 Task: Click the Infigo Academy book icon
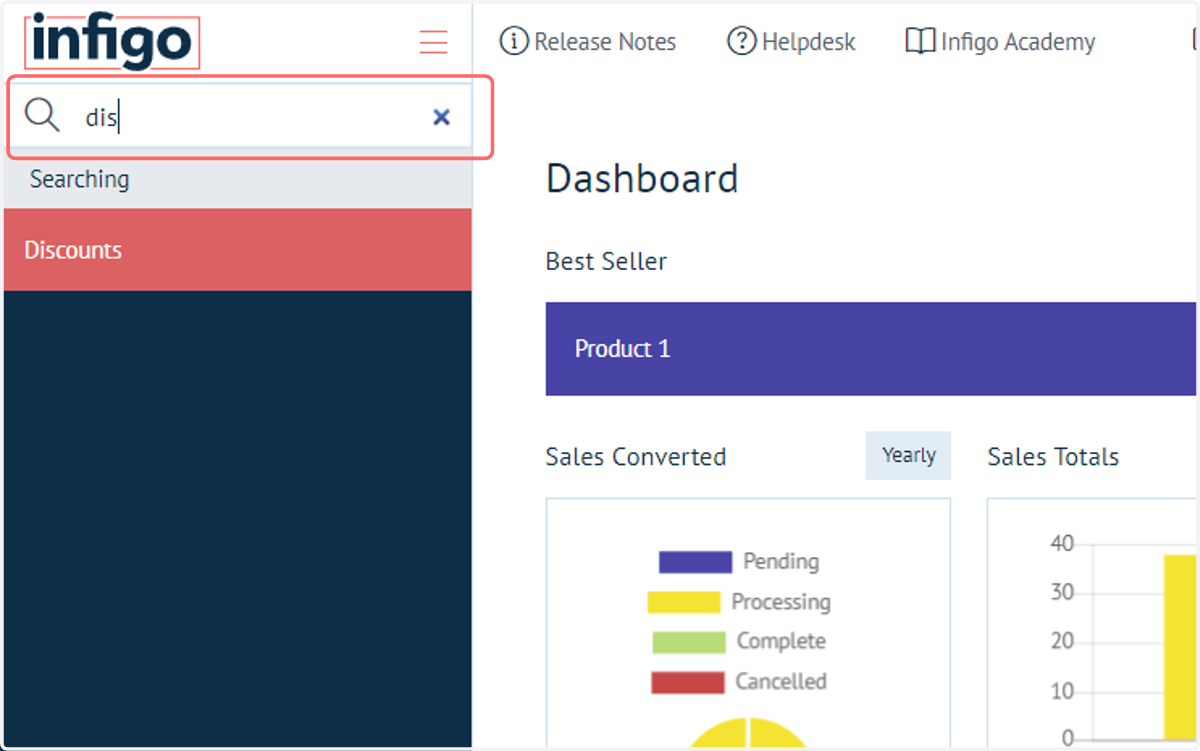[920, 41]
